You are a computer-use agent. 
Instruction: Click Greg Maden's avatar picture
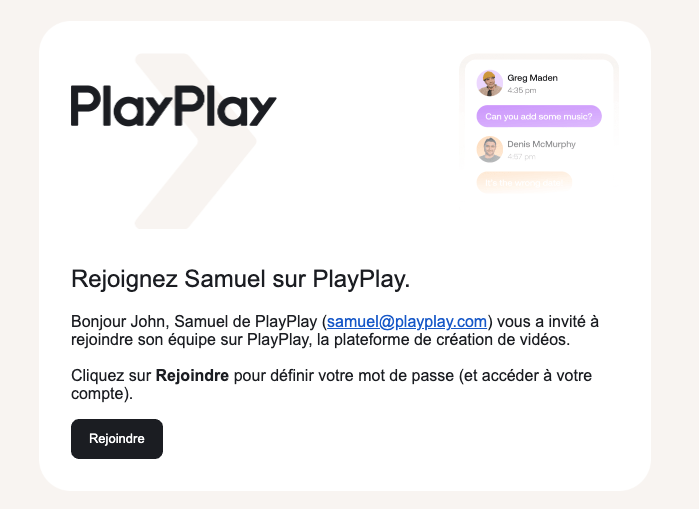click(x=489, y=83)
